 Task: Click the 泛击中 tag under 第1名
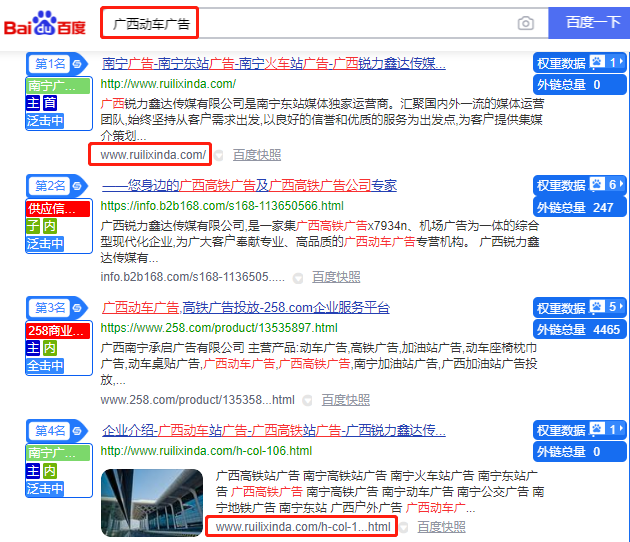[x=45, y=121]
